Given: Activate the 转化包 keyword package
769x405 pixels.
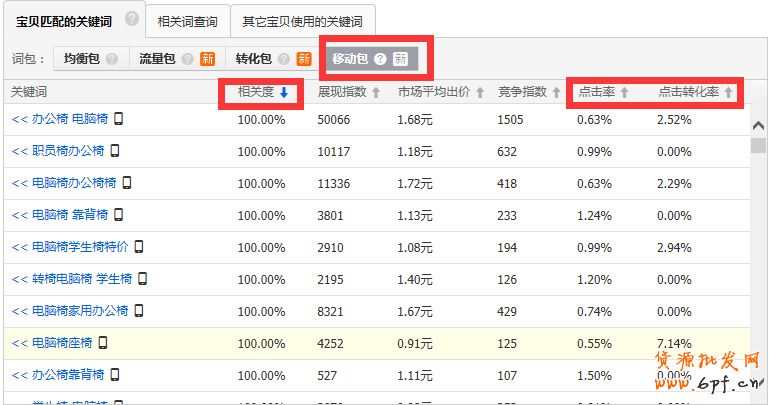Looking at the screenshot, I should (254, 59).
